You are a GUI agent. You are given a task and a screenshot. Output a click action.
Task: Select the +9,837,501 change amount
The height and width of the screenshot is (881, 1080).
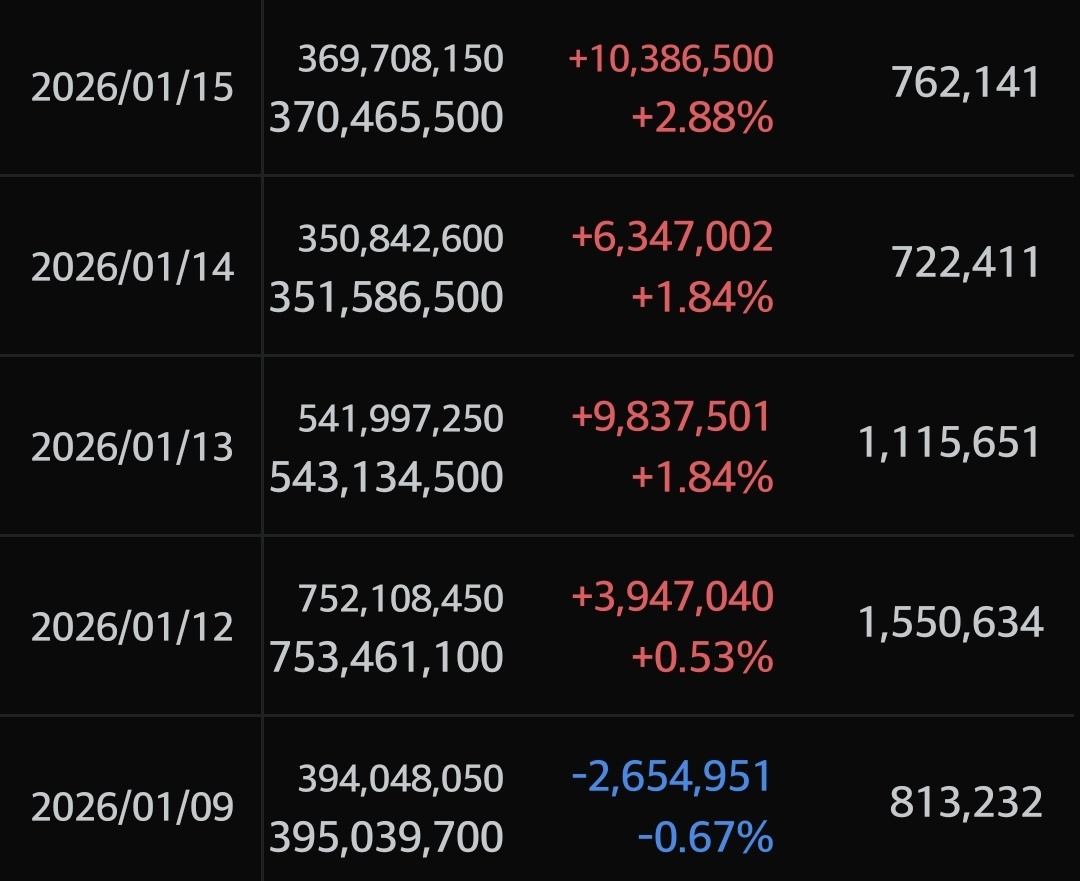672,418
